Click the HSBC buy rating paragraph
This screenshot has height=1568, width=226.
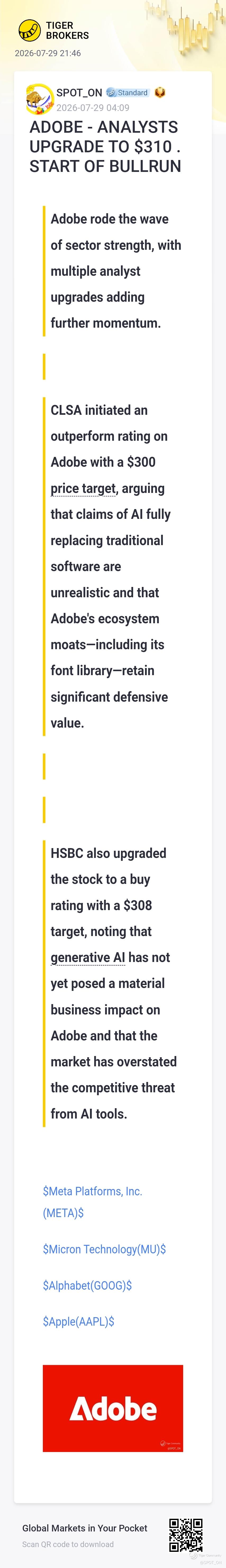tap(113, 984)
